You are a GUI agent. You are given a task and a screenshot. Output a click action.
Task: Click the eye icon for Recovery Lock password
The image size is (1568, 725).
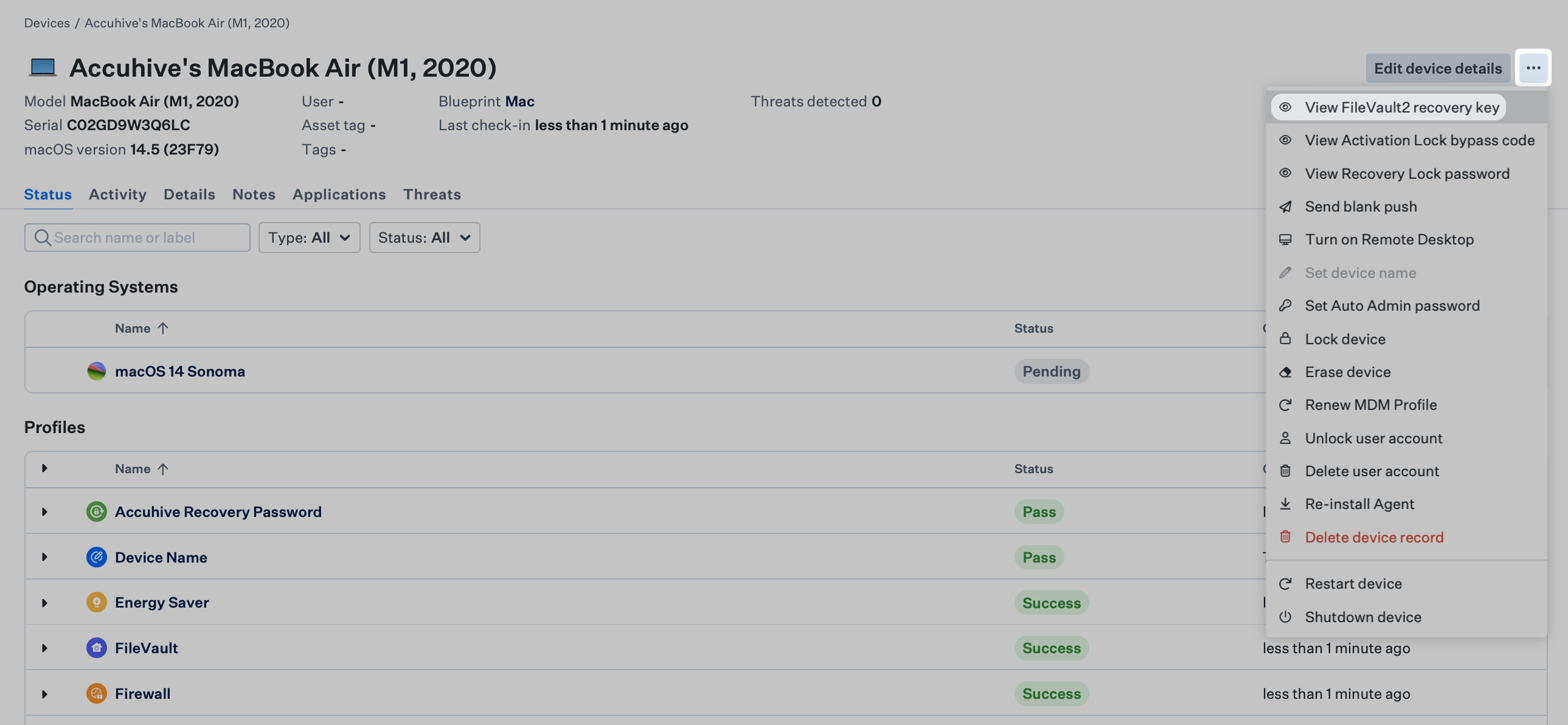click(x=1285, y=173)
